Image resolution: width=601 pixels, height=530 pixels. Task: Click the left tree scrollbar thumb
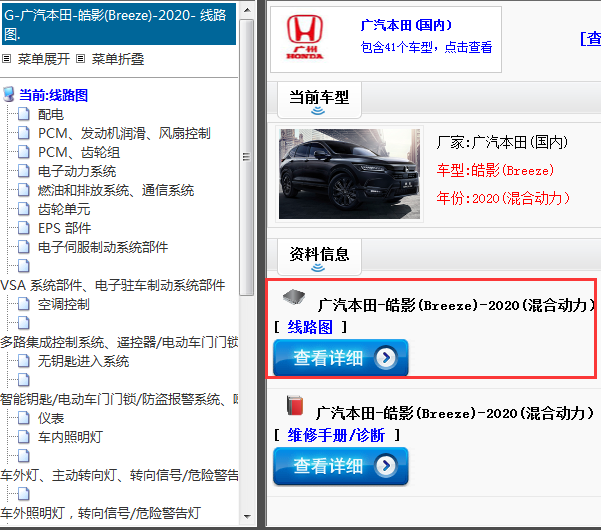[246, 157]
